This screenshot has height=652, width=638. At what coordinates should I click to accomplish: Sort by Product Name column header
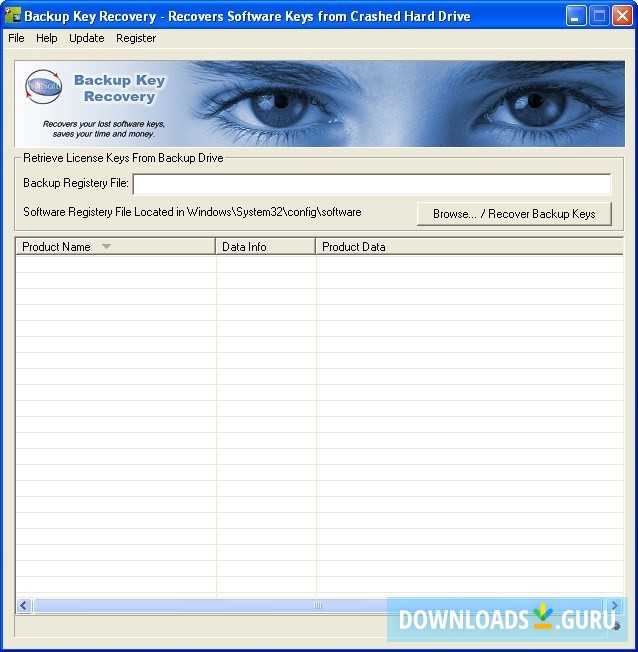(115, 247)
